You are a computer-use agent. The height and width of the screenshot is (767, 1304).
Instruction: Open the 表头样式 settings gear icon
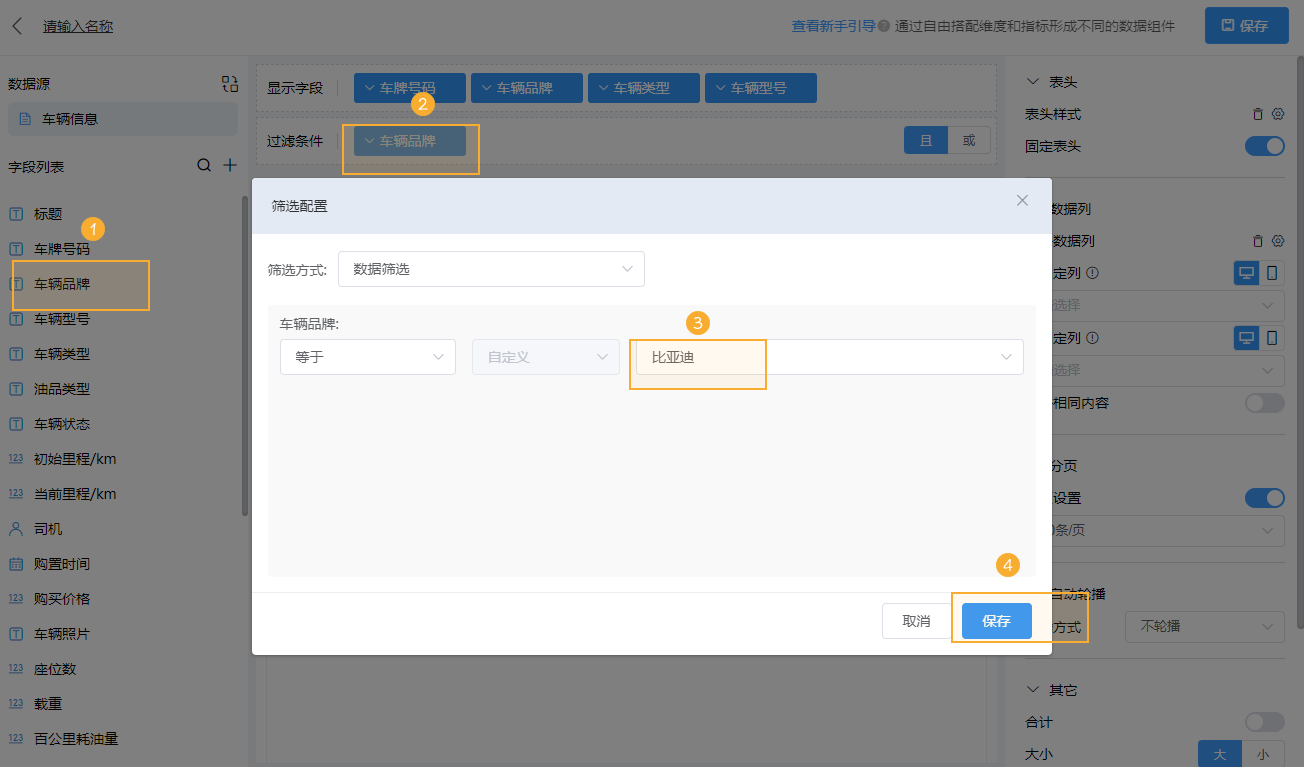point(1277,114)
